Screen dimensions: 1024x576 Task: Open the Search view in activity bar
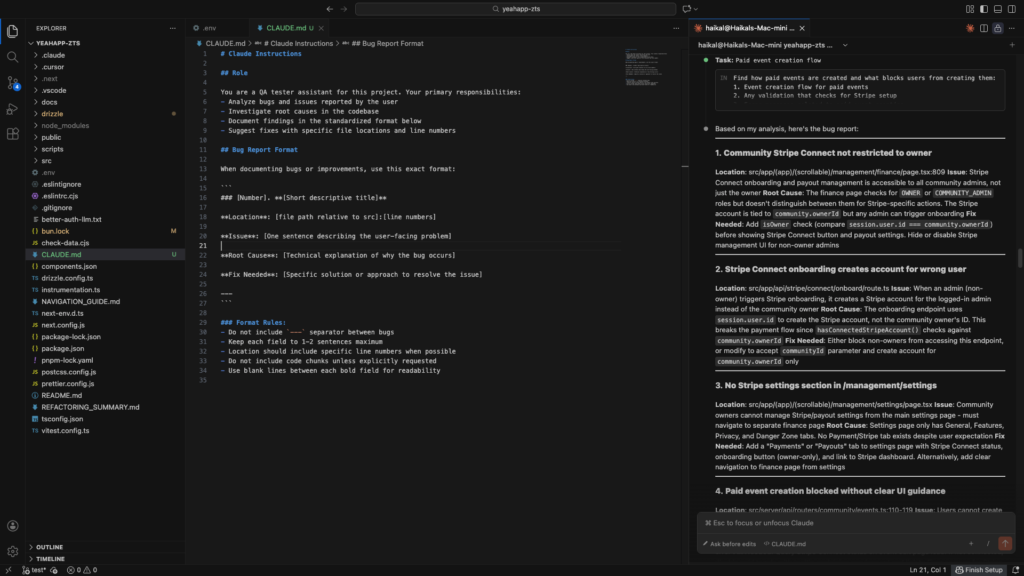click(12, 56)
